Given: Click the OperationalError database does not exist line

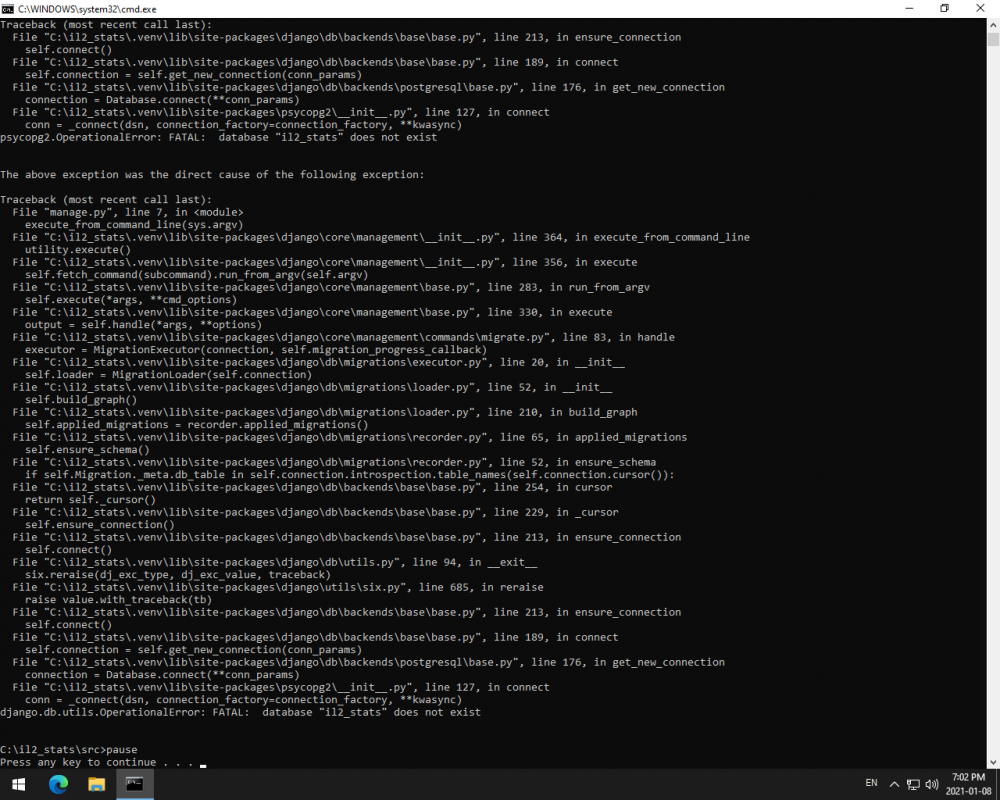Looking at the screenshot, I should tap(240, 712).
